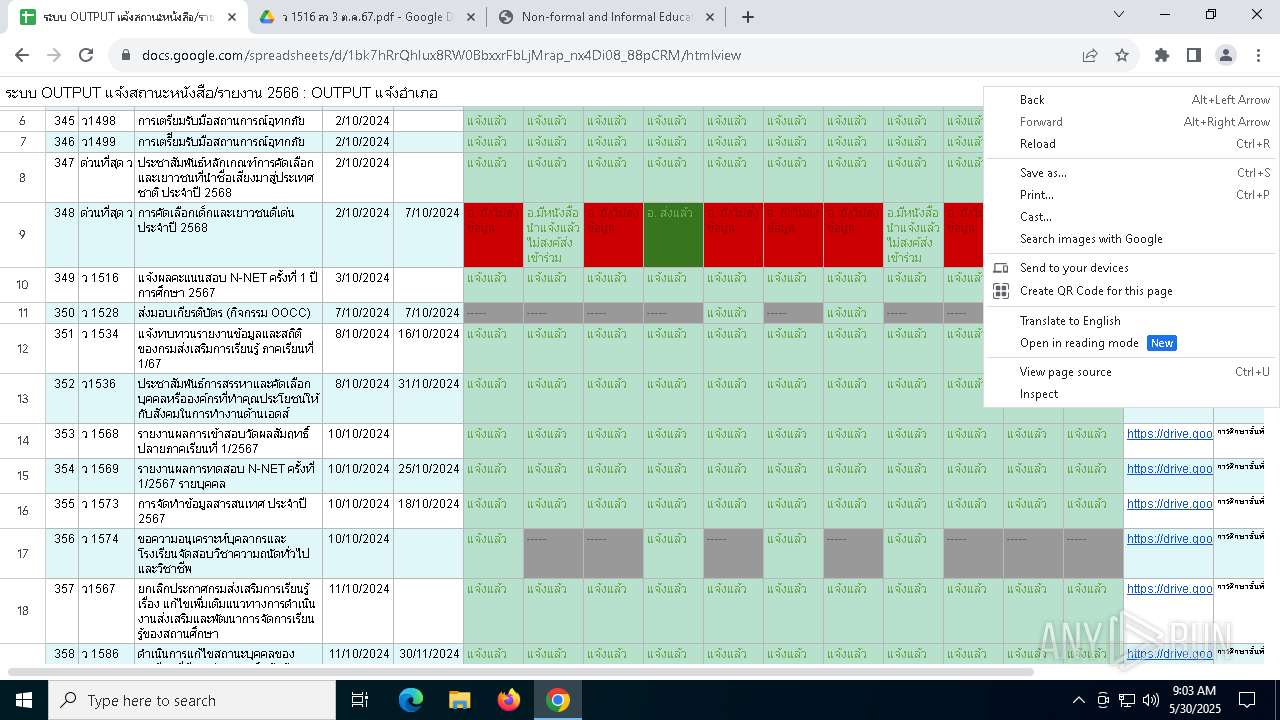Click the address bar URL field
The image size is (1280, 720).
coord(600,55)
